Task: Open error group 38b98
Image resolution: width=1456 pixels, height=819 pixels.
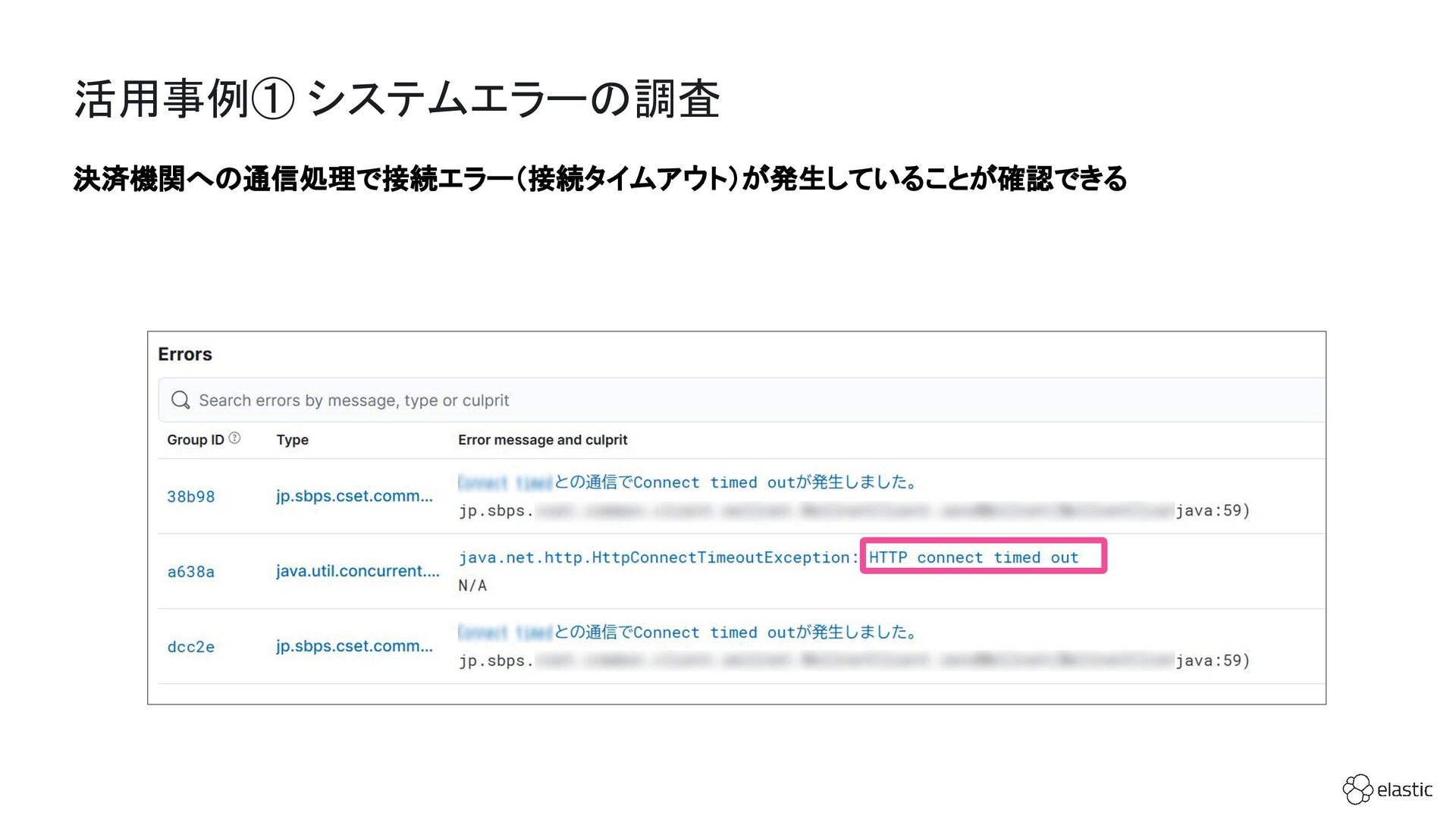Action: pos(191,497)
